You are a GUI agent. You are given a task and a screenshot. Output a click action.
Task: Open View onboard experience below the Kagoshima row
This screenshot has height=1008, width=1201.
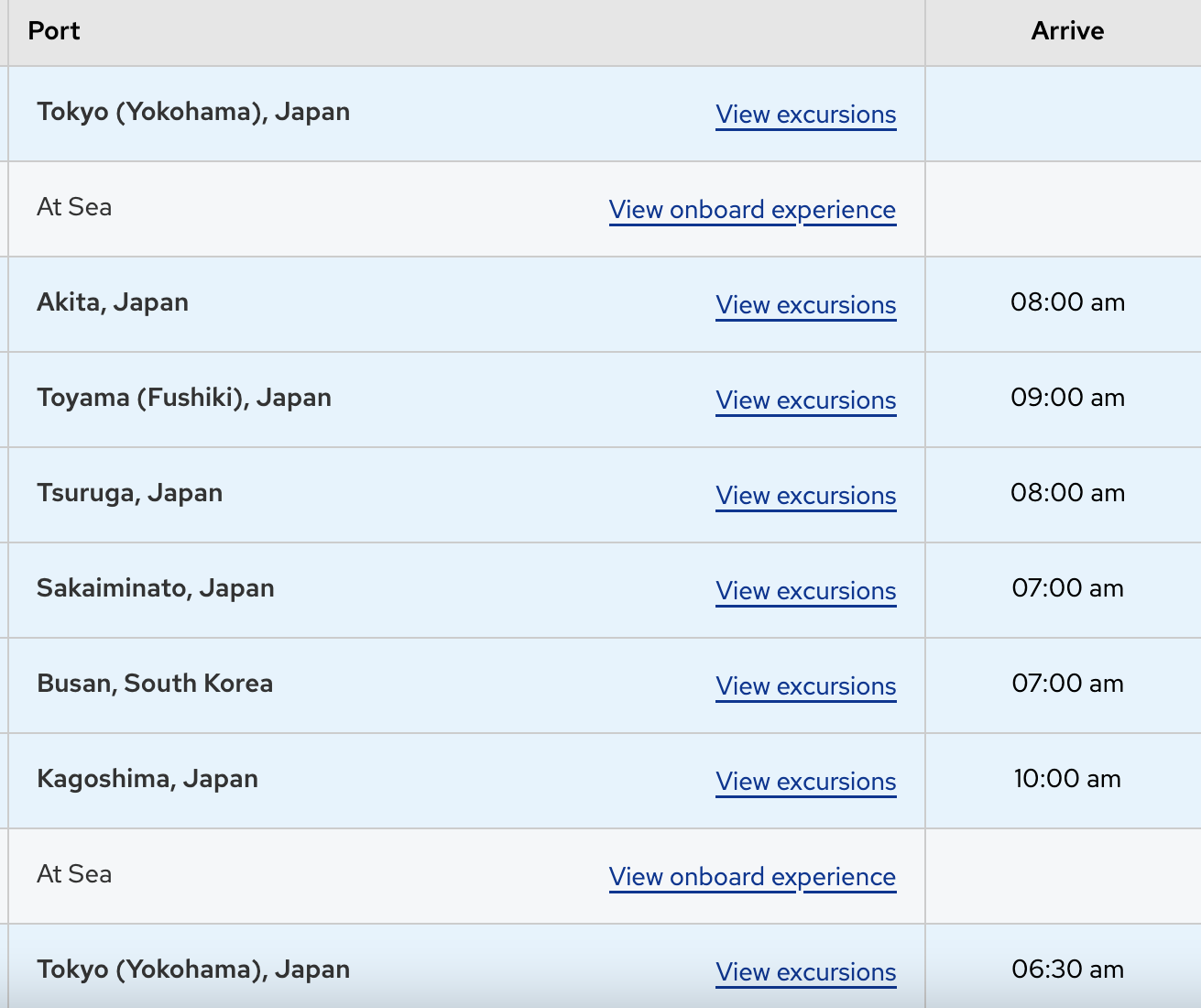coord(752,877)
